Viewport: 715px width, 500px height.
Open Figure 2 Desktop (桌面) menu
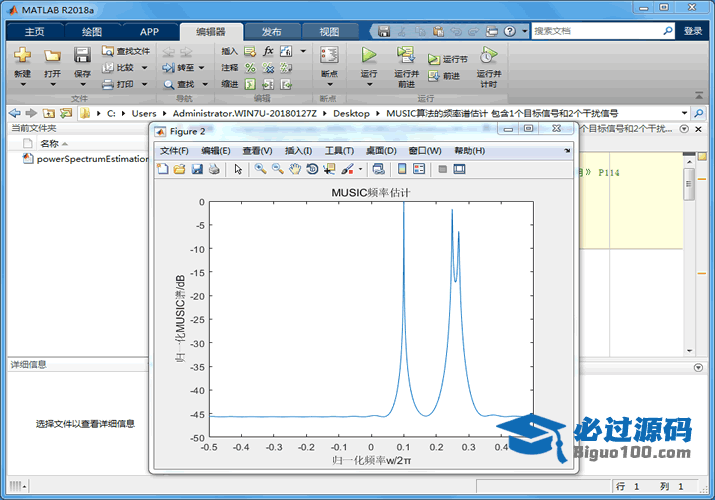point(381,151)
